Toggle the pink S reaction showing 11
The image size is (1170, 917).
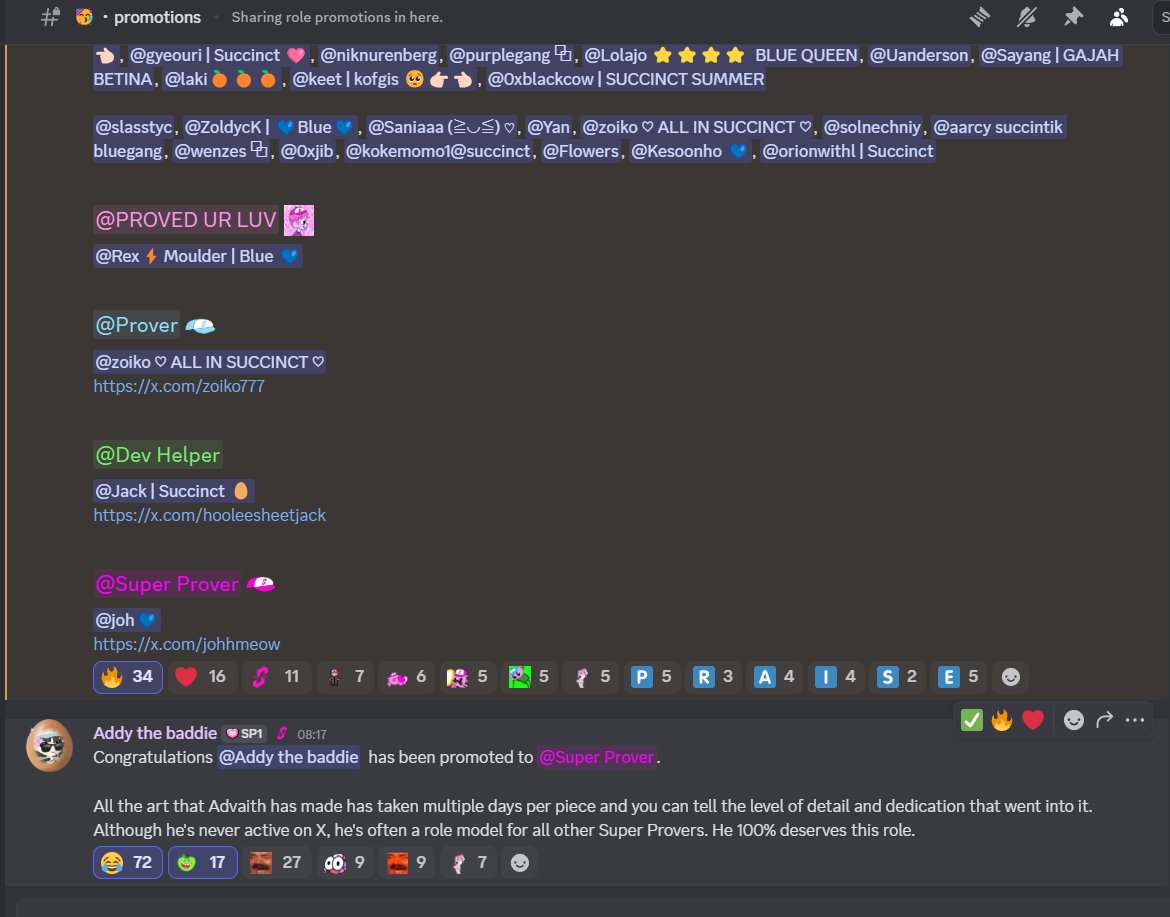point(277,677)
